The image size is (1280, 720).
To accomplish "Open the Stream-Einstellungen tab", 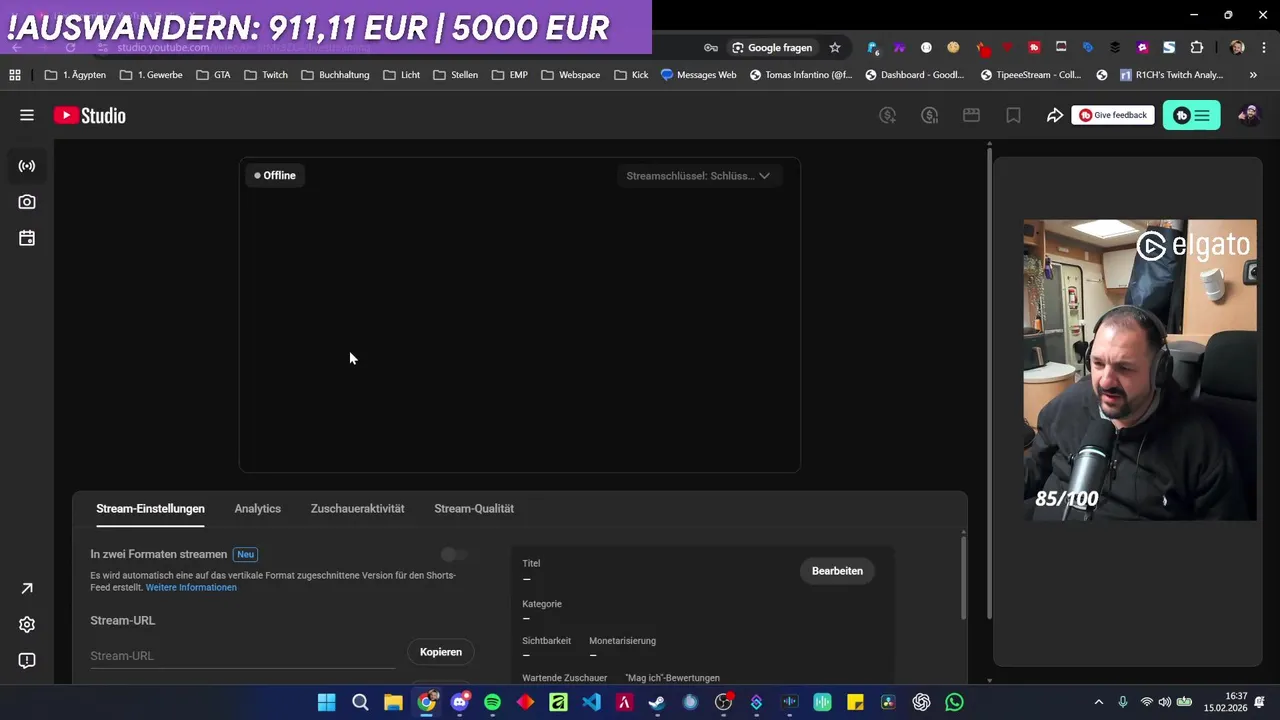I will pyautogui.click(x=150, y=508).
